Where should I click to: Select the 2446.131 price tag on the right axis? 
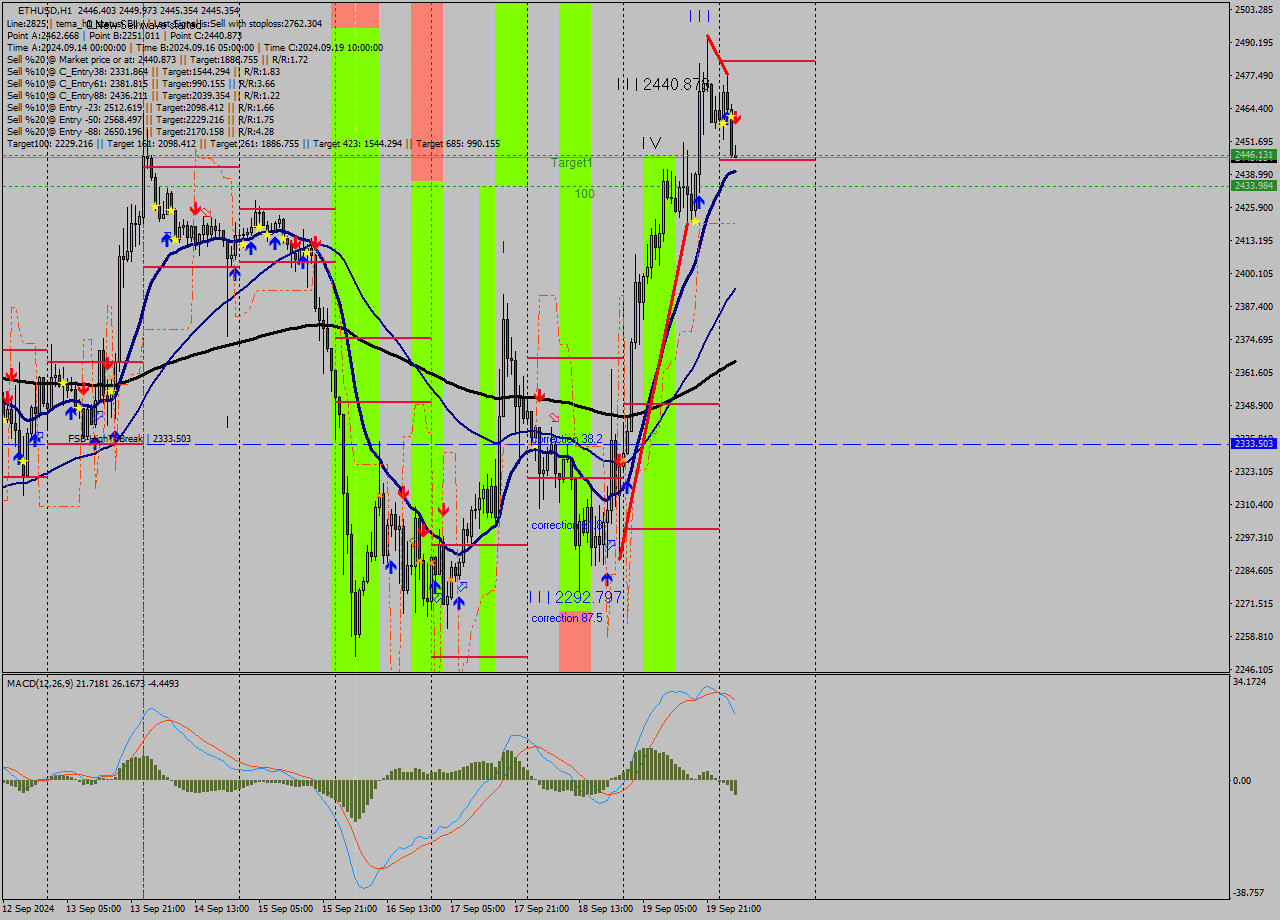[x=1254, y=157]
